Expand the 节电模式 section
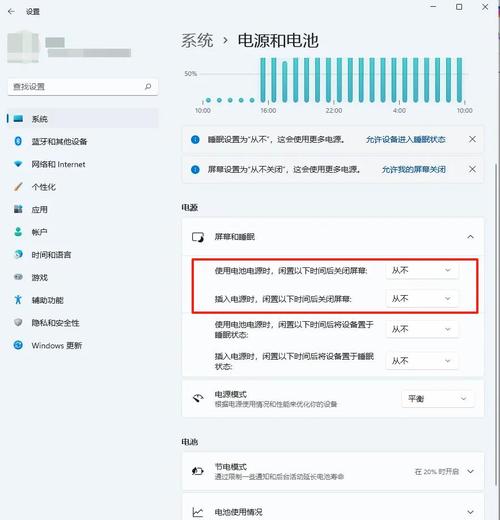The width and height of the screenshot is (500, 520). coord(470,471)
